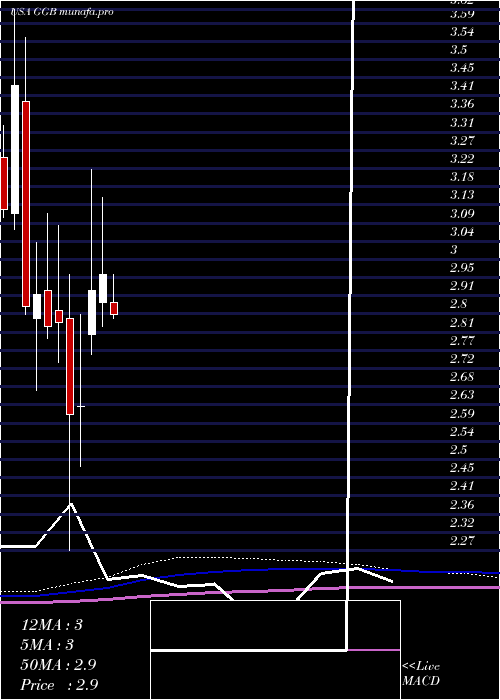Click the 3.13 price axis label
The width and height of the screenshot is (500, 700).
[x=462, y=195]
